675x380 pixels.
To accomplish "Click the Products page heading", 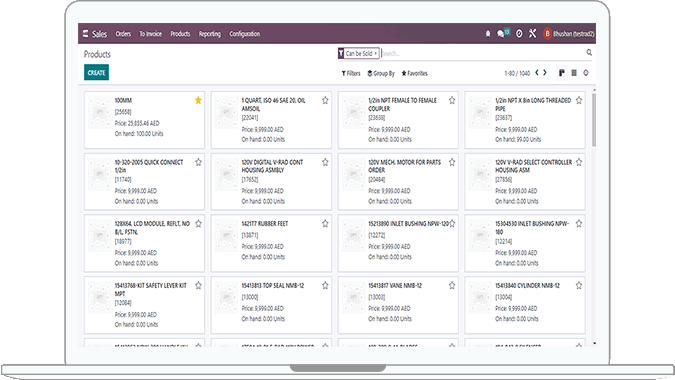I will click(x=97, y=54).
